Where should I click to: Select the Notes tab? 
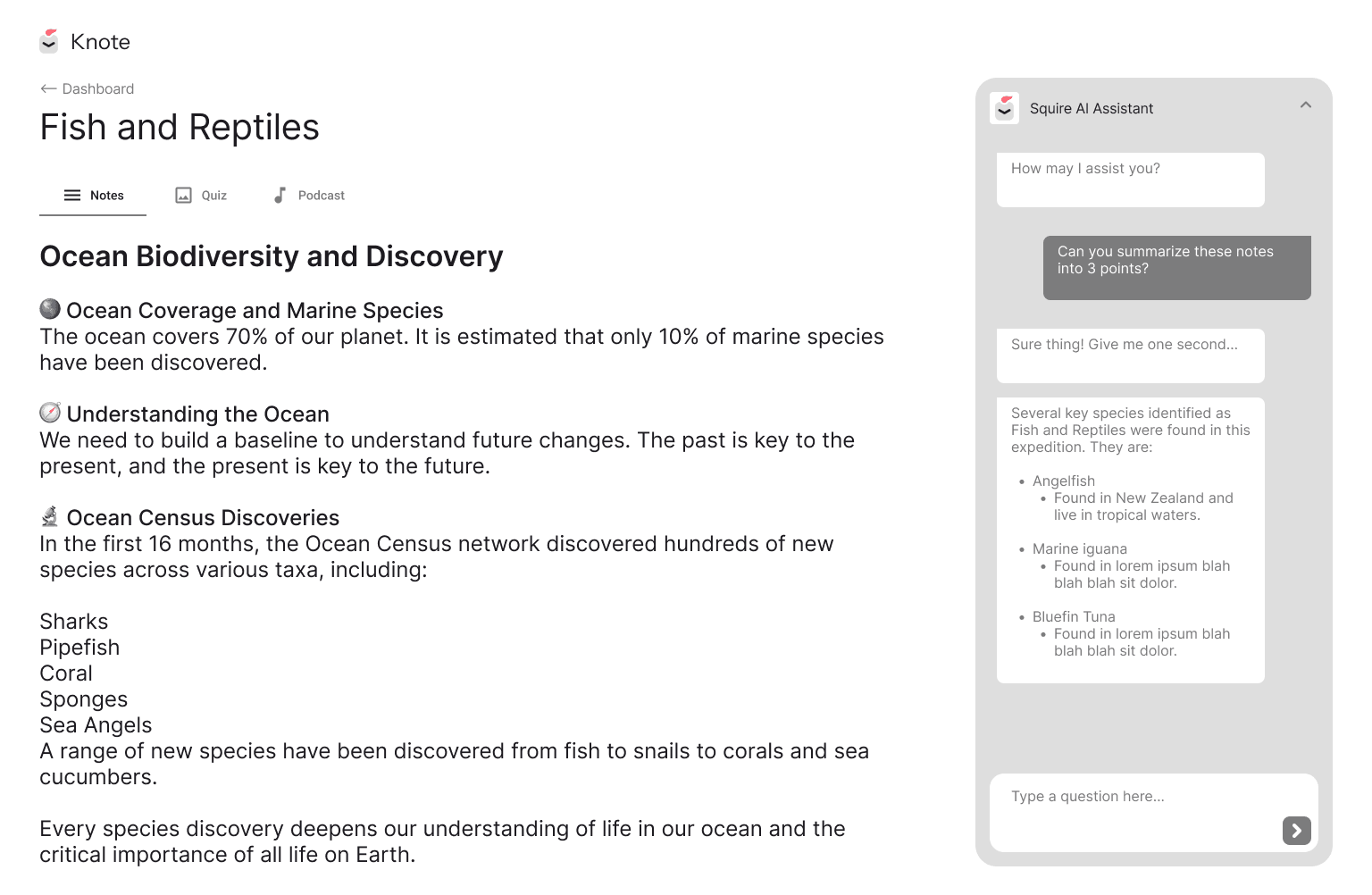107,195
